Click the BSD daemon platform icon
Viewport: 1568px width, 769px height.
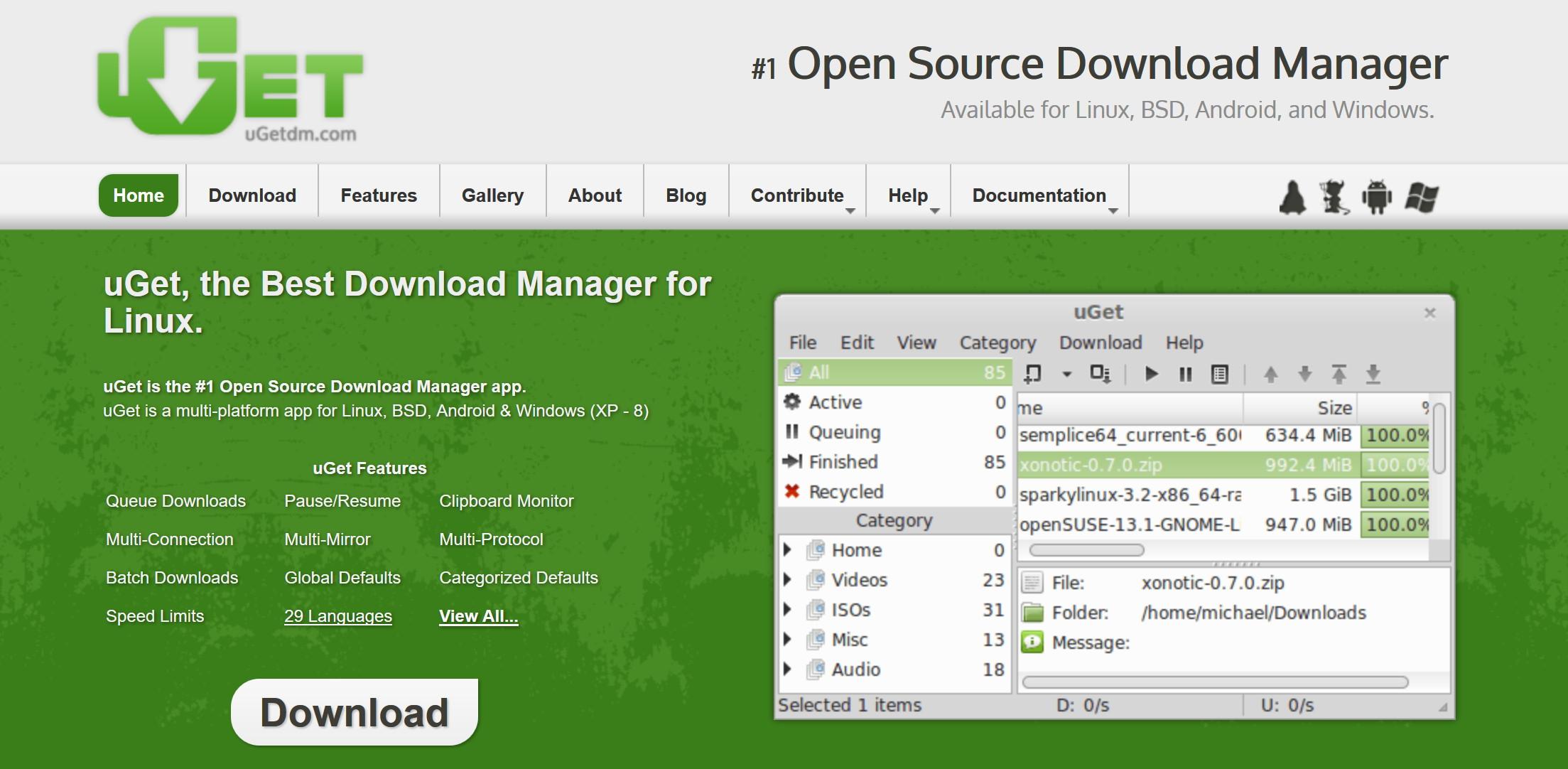(1334, 197)
